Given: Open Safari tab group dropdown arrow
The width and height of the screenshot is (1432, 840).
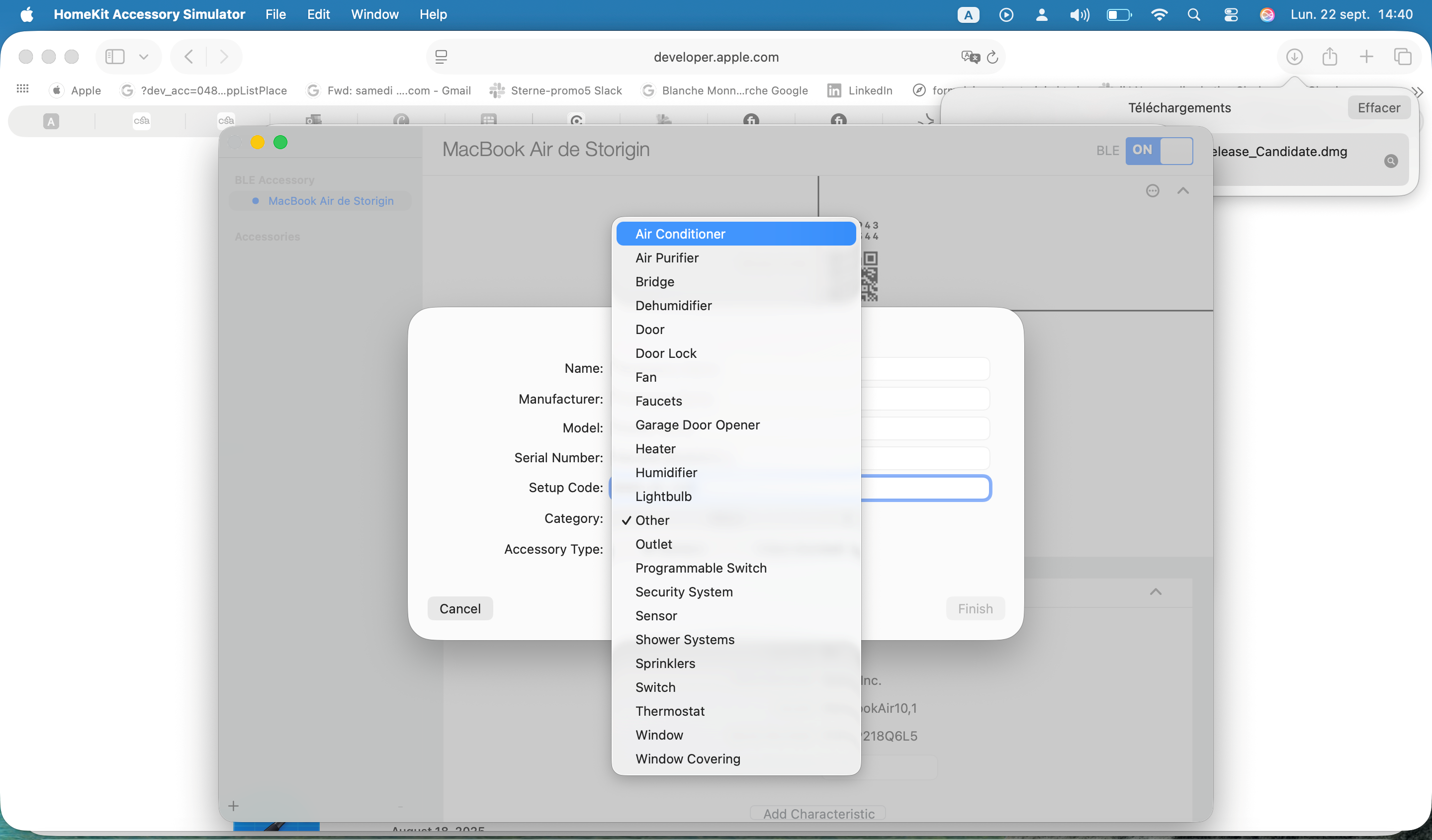Looking at the screenshot, I should pos(144,57).
